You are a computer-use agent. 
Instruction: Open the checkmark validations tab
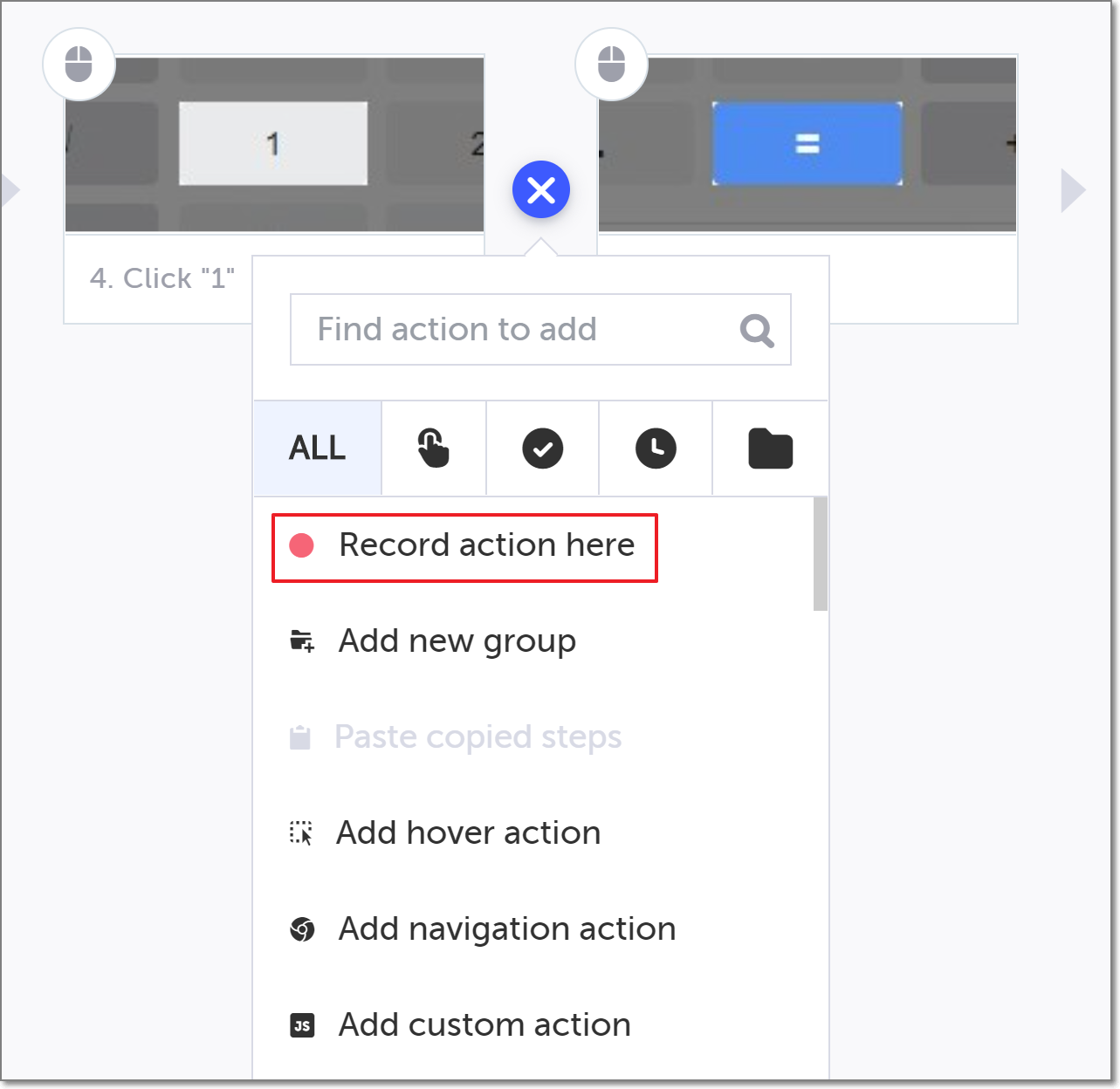coord(542,449)
